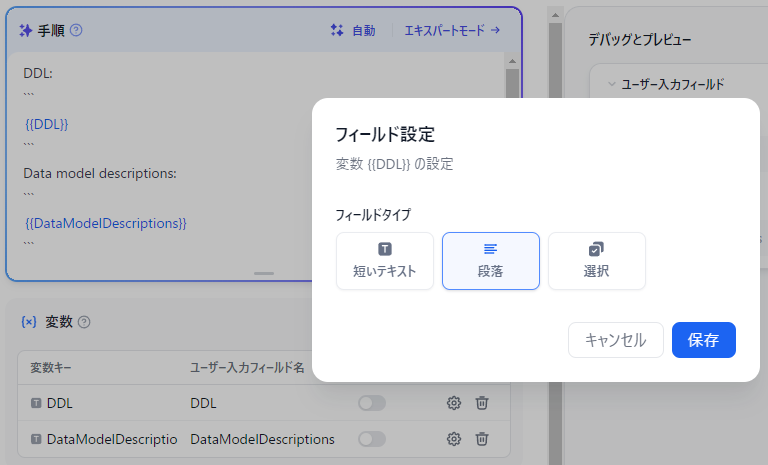Click the {x} variables icon
The width and height of the screenshot is (768, 465).
[29, 322]
